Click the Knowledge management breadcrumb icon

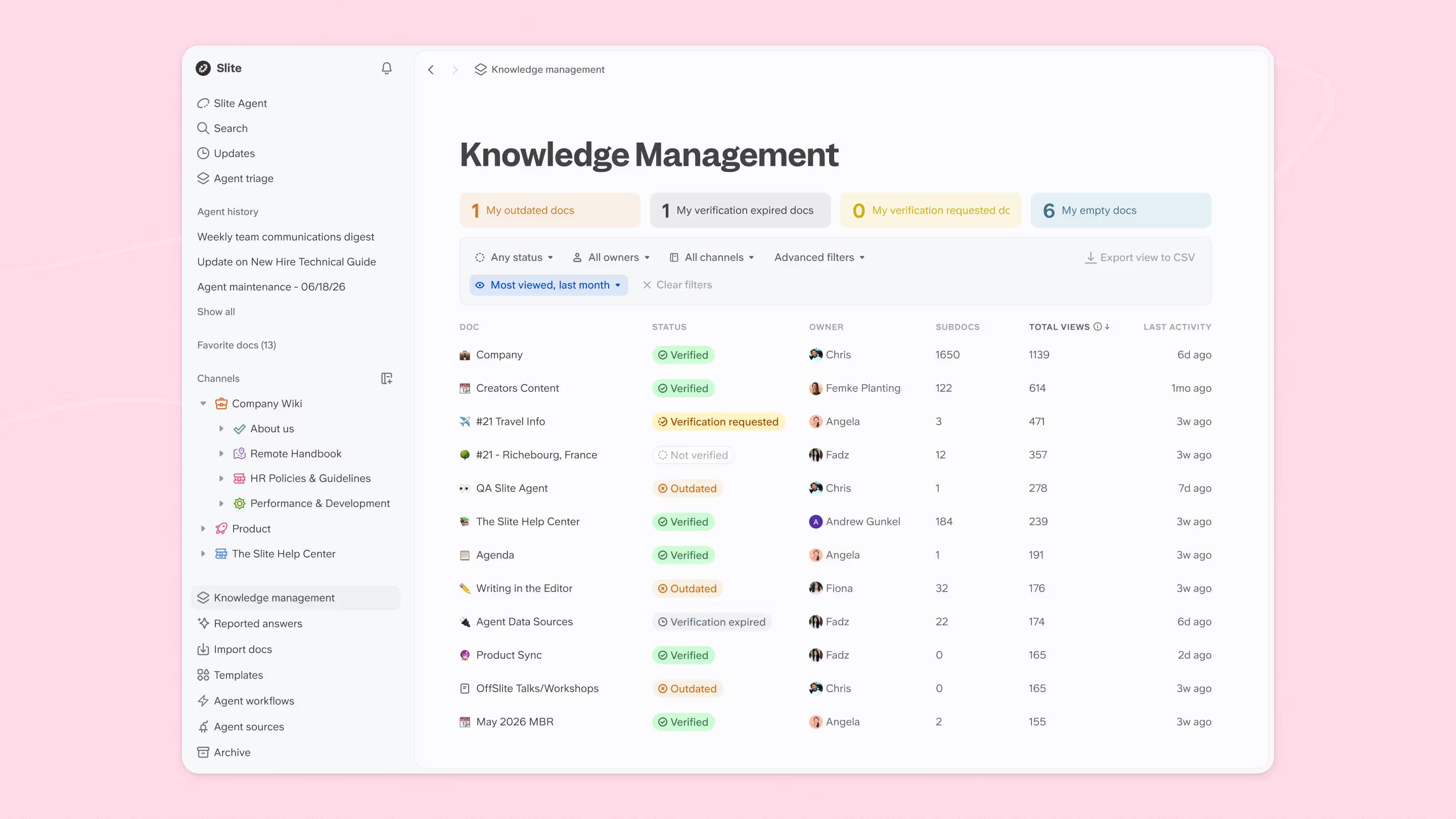480,70
